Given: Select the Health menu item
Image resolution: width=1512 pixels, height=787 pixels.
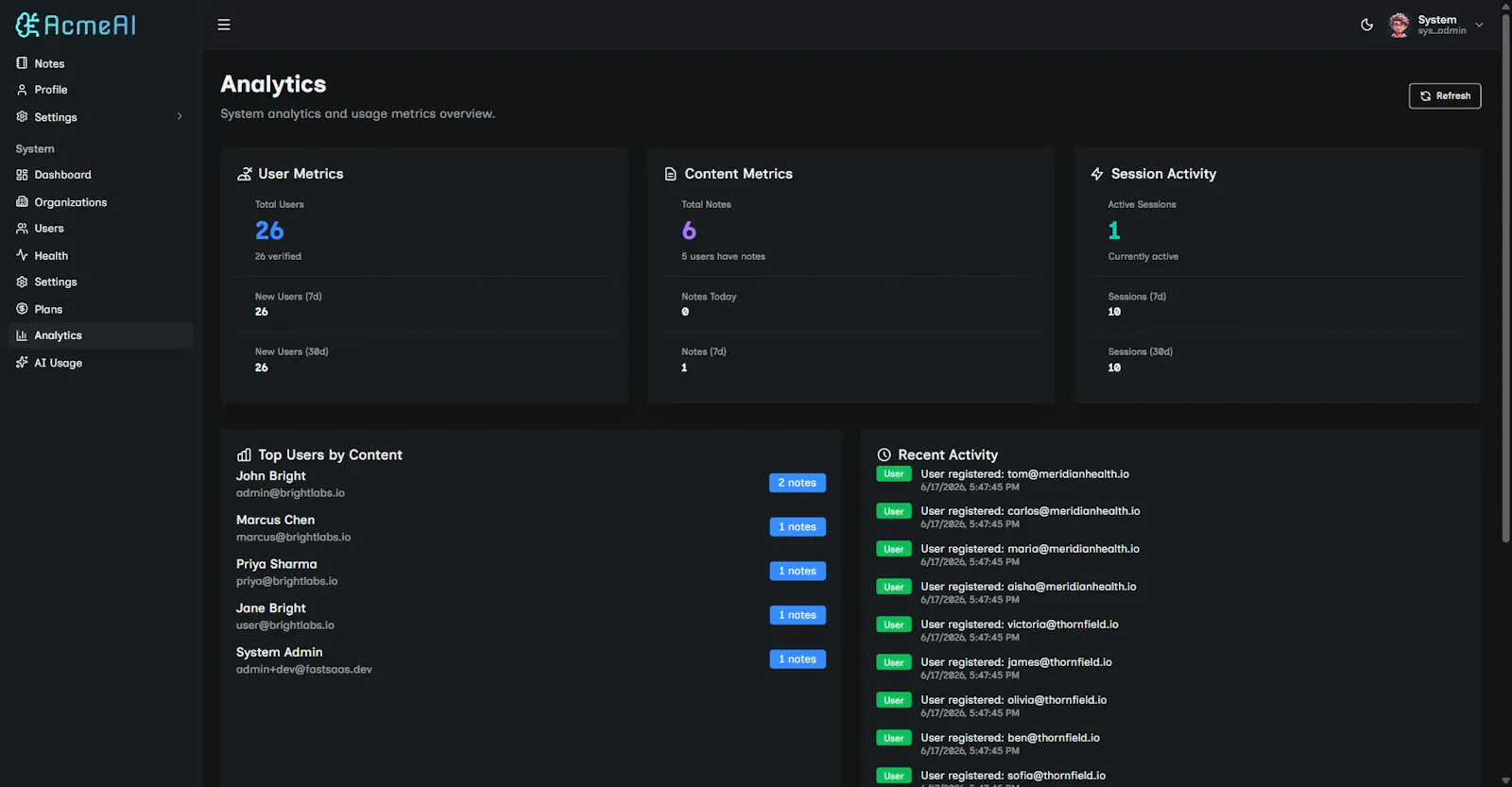Looking at the screenshot, I should [x=100, y=255].
